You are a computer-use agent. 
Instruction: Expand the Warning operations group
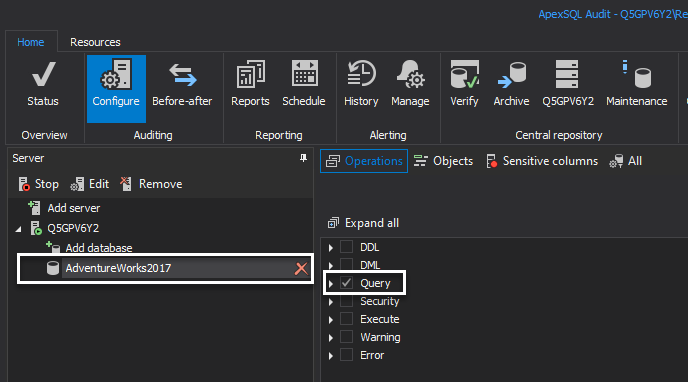tap(331, 338)
